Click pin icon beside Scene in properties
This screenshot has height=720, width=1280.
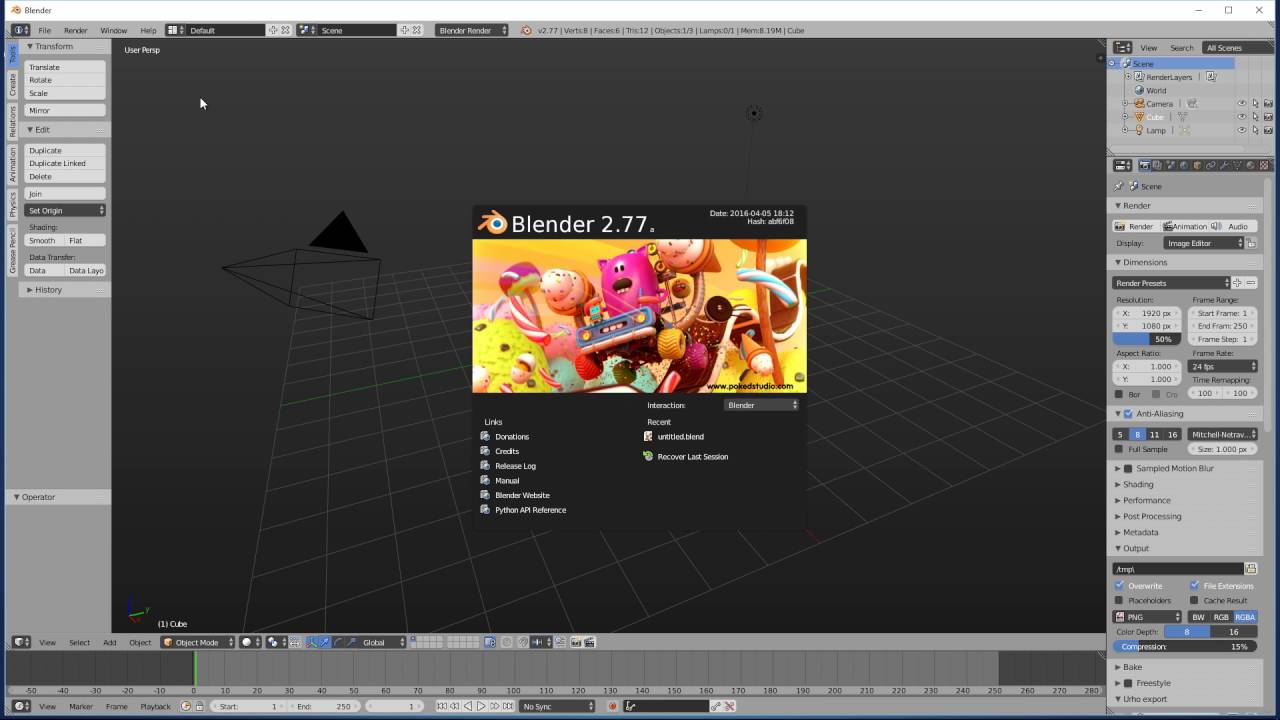(x=1118, y=186)
